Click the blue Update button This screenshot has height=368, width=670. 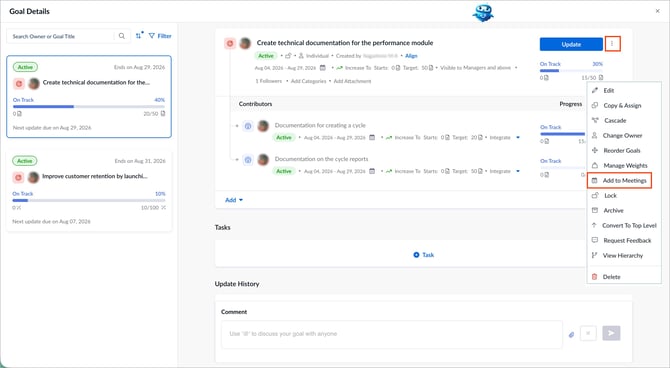(571, 44)
